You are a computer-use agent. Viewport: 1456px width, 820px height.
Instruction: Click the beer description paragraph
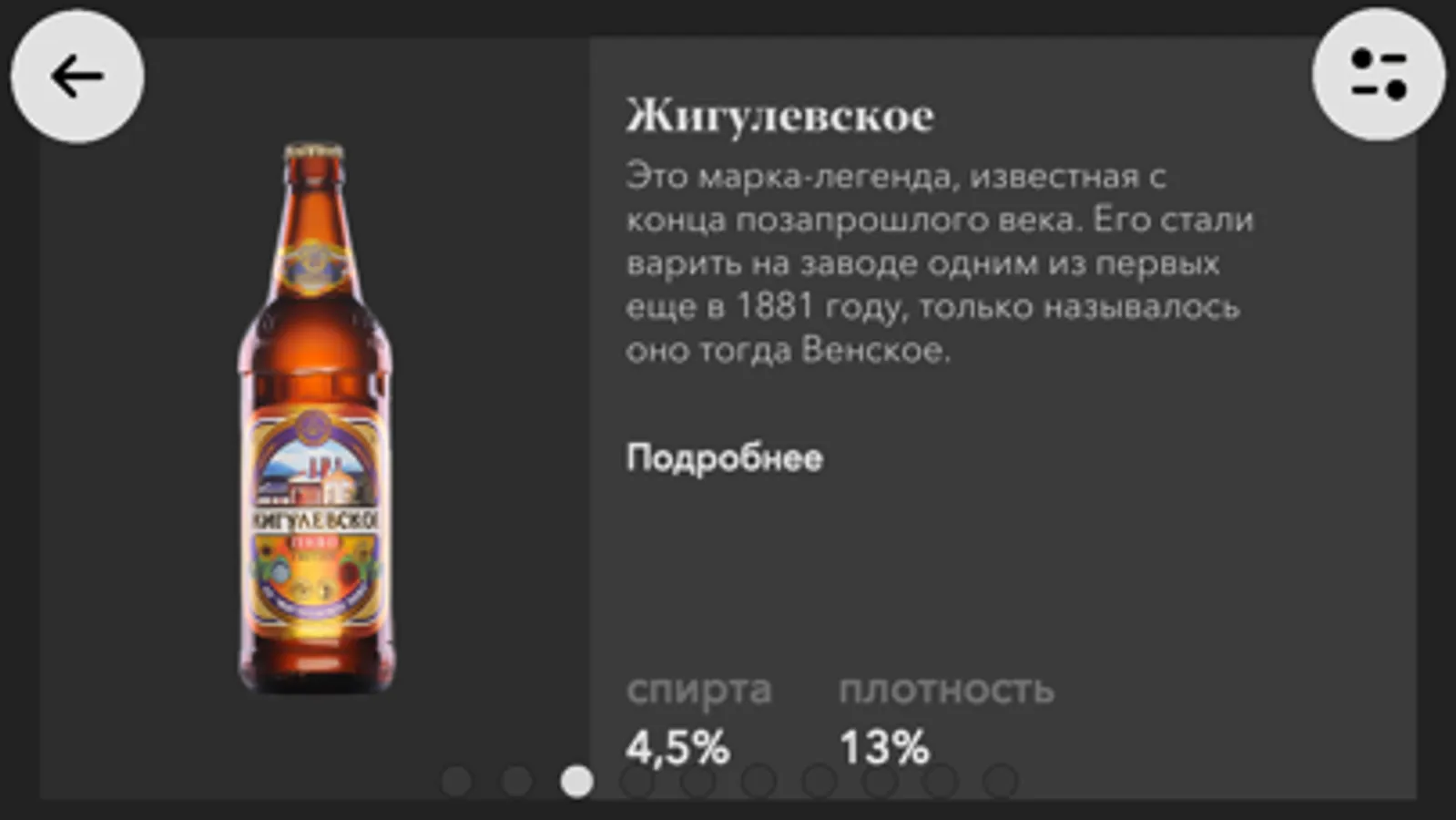pos(940,263)
